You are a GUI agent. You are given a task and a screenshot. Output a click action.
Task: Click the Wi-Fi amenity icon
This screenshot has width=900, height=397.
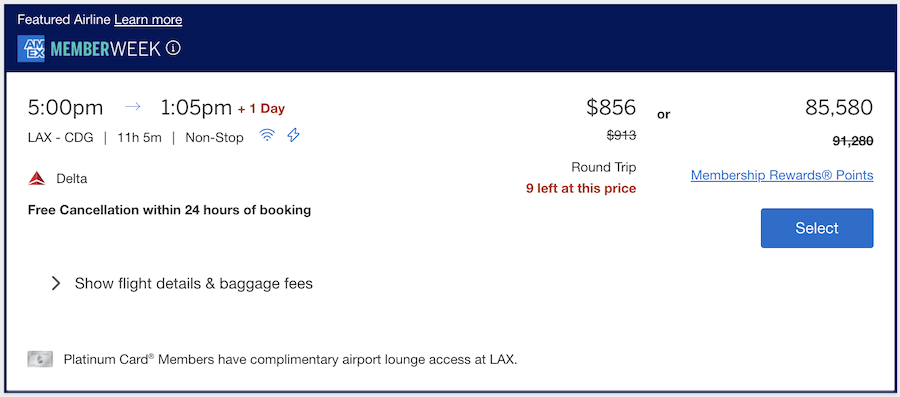[266, 136]
